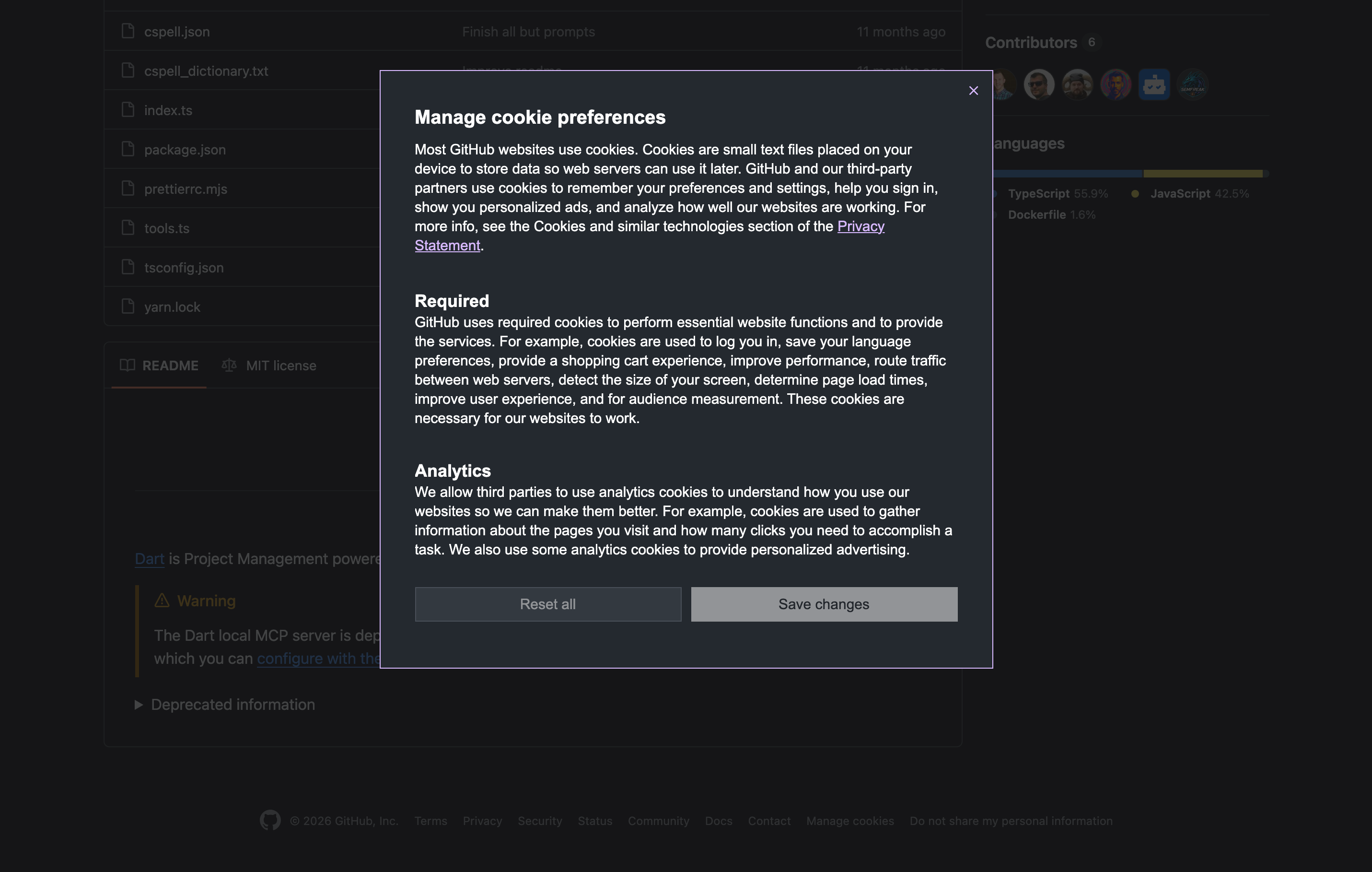The width and height of the screenshot is (1372, 872).
Task: Open the Manage cookies footer link
Action: 849,821
